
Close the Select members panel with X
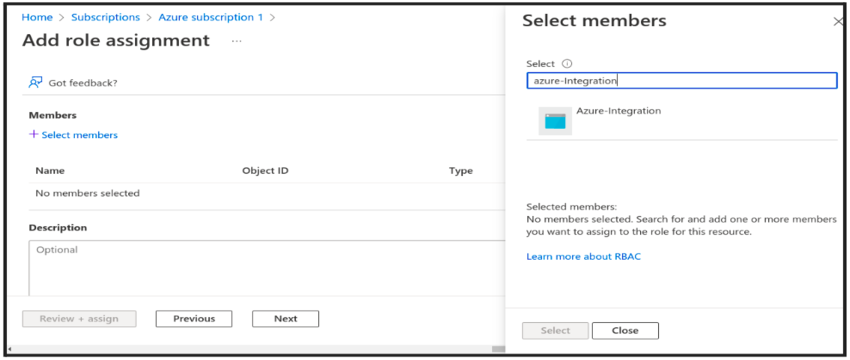[x=838, y=22]
